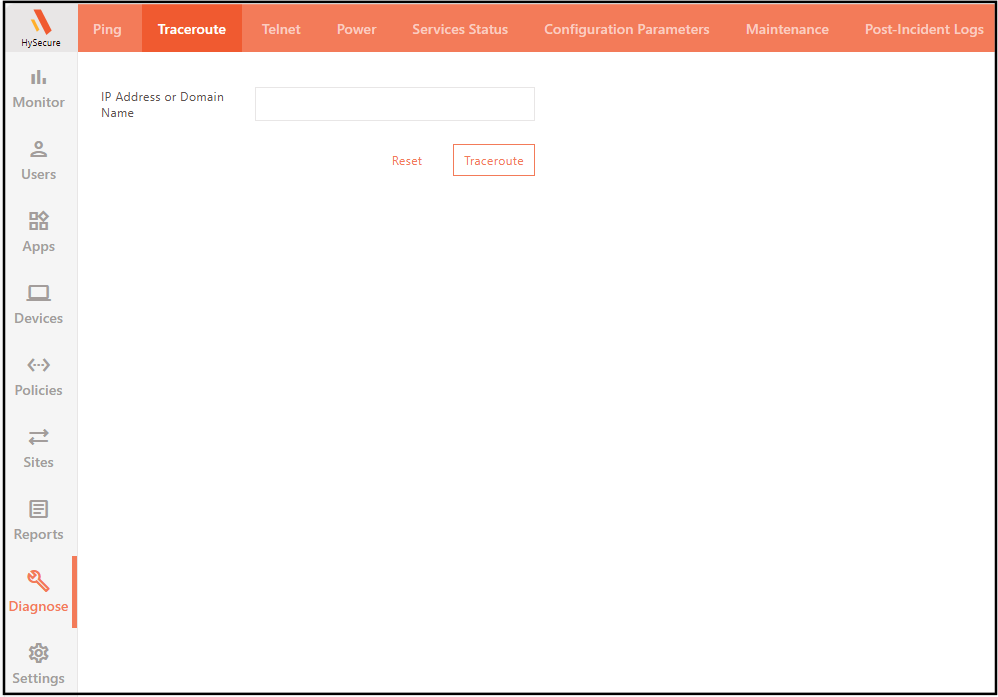View the Post-Incident Logs tab

(924, 29)
